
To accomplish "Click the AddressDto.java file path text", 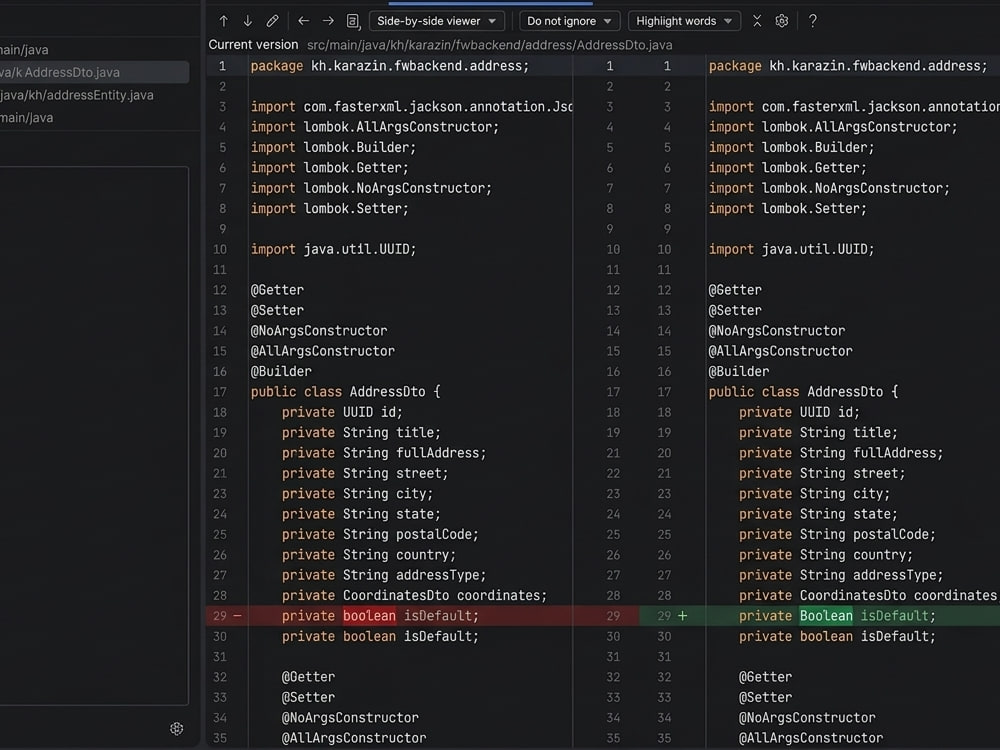I will click(x=490, y=45).
